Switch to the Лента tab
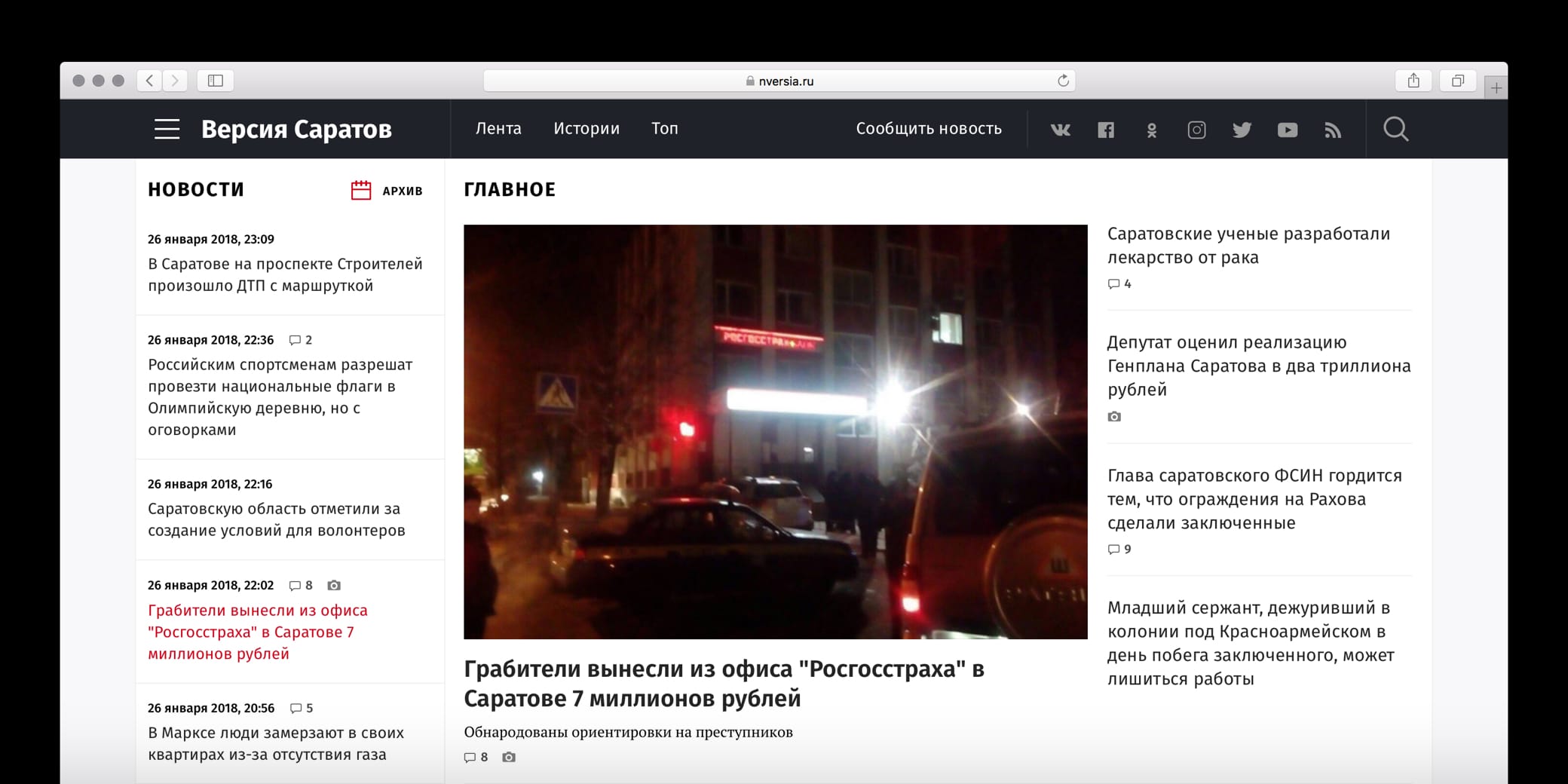The image size is (1568, 784). (498, 129)
